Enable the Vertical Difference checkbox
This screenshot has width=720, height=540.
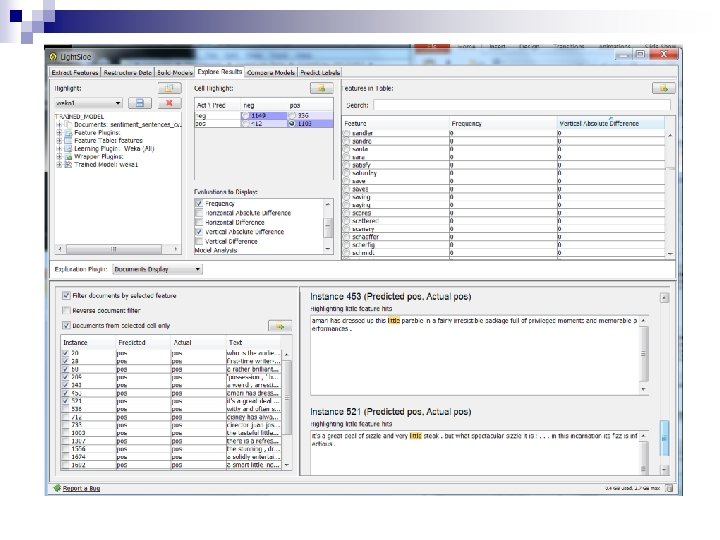[x=199, y=241]
